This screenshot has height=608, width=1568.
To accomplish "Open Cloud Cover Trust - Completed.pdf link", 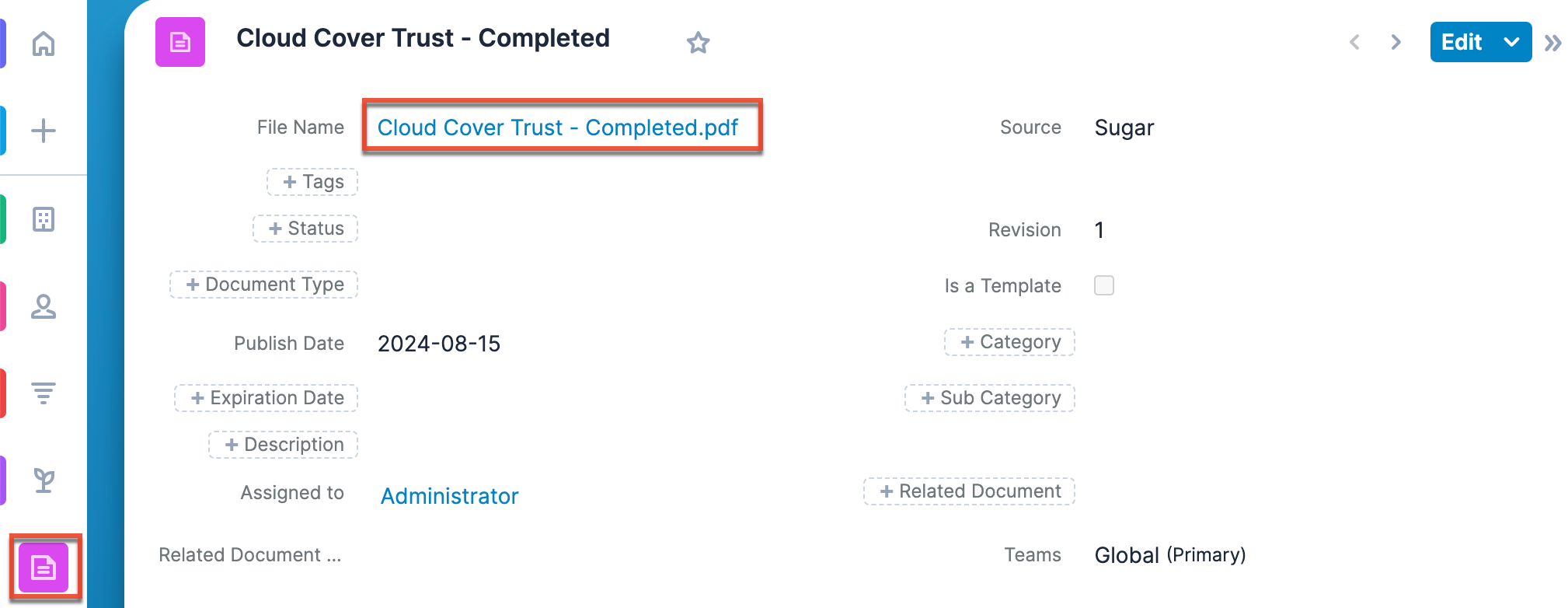I will 558,128.
